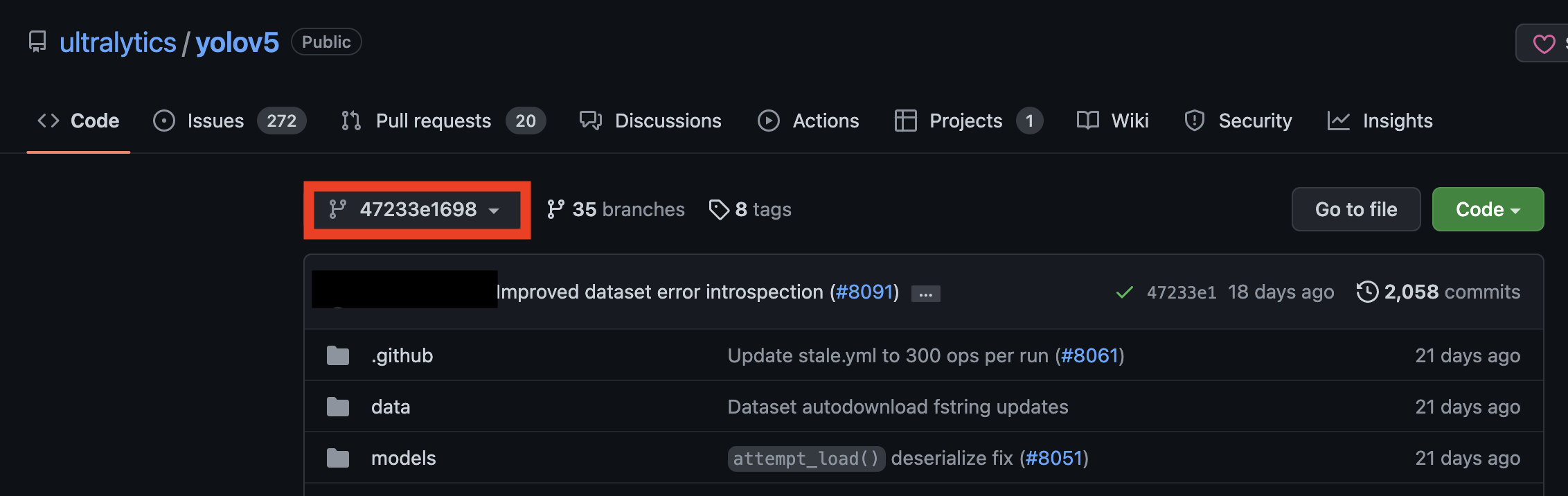This screenshot has width=1568, height=496.
Task: Open pull request link #8091
Action: 864,292
